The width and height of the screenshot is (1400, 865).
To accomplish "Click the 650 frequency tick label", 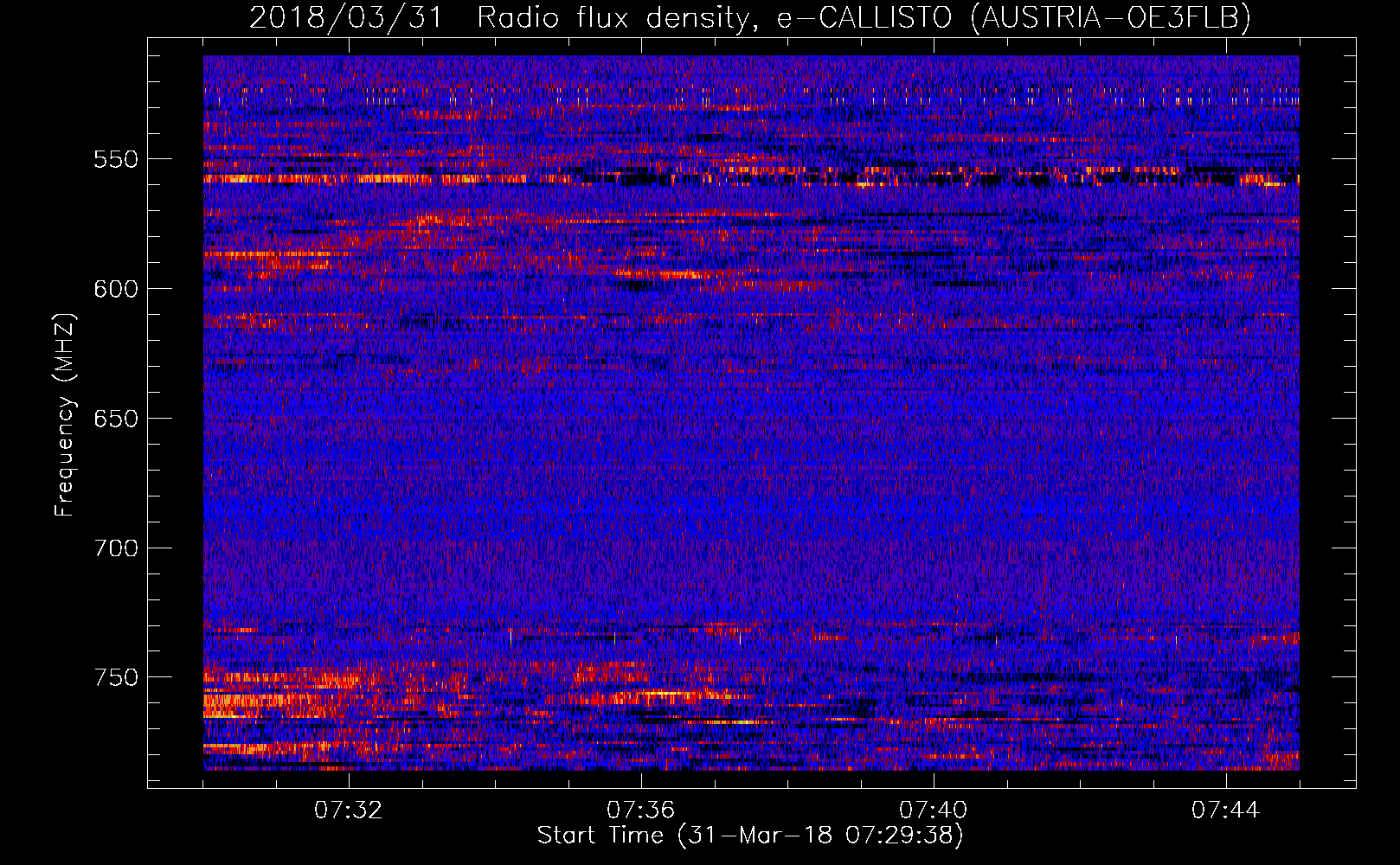I will coord(116,419).
